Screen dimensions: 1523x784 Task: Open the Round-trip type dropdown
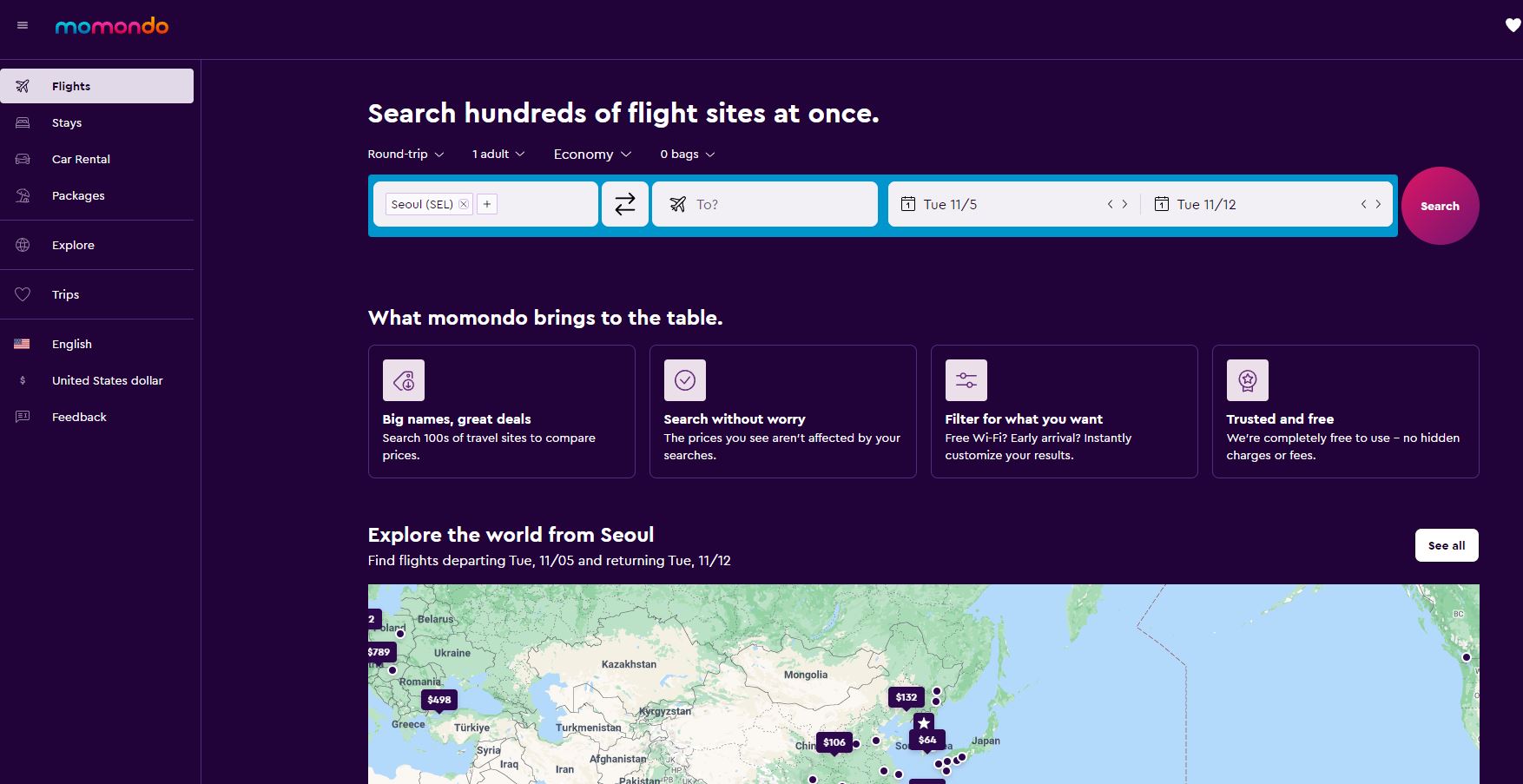point(405,154)
